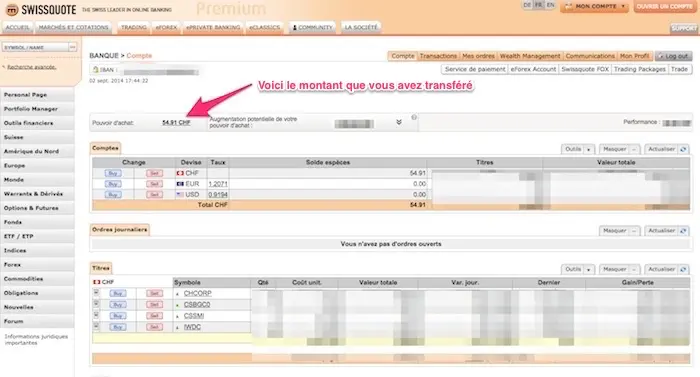The height and width of the screenshot is (377, 700).
Task: Open Swissquote FOX button
Action: tap(584, 69)
